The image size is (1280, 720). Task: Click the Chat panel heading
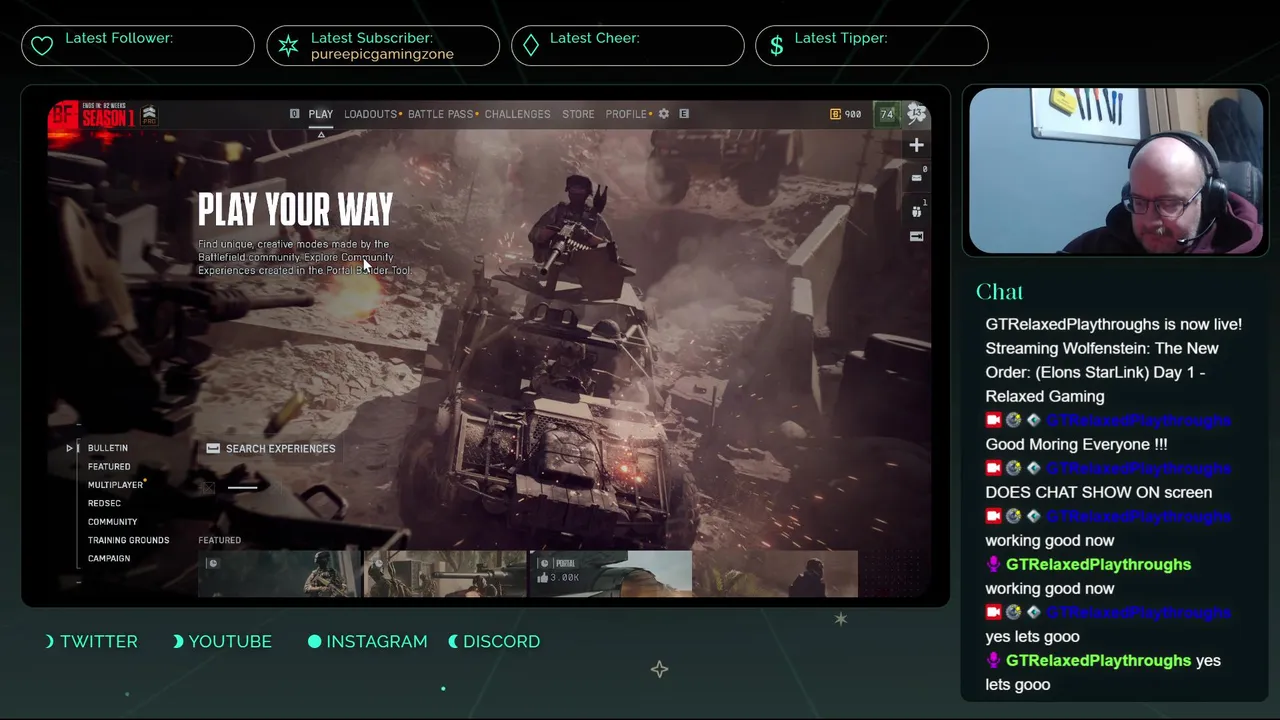[x=999, y=292]
